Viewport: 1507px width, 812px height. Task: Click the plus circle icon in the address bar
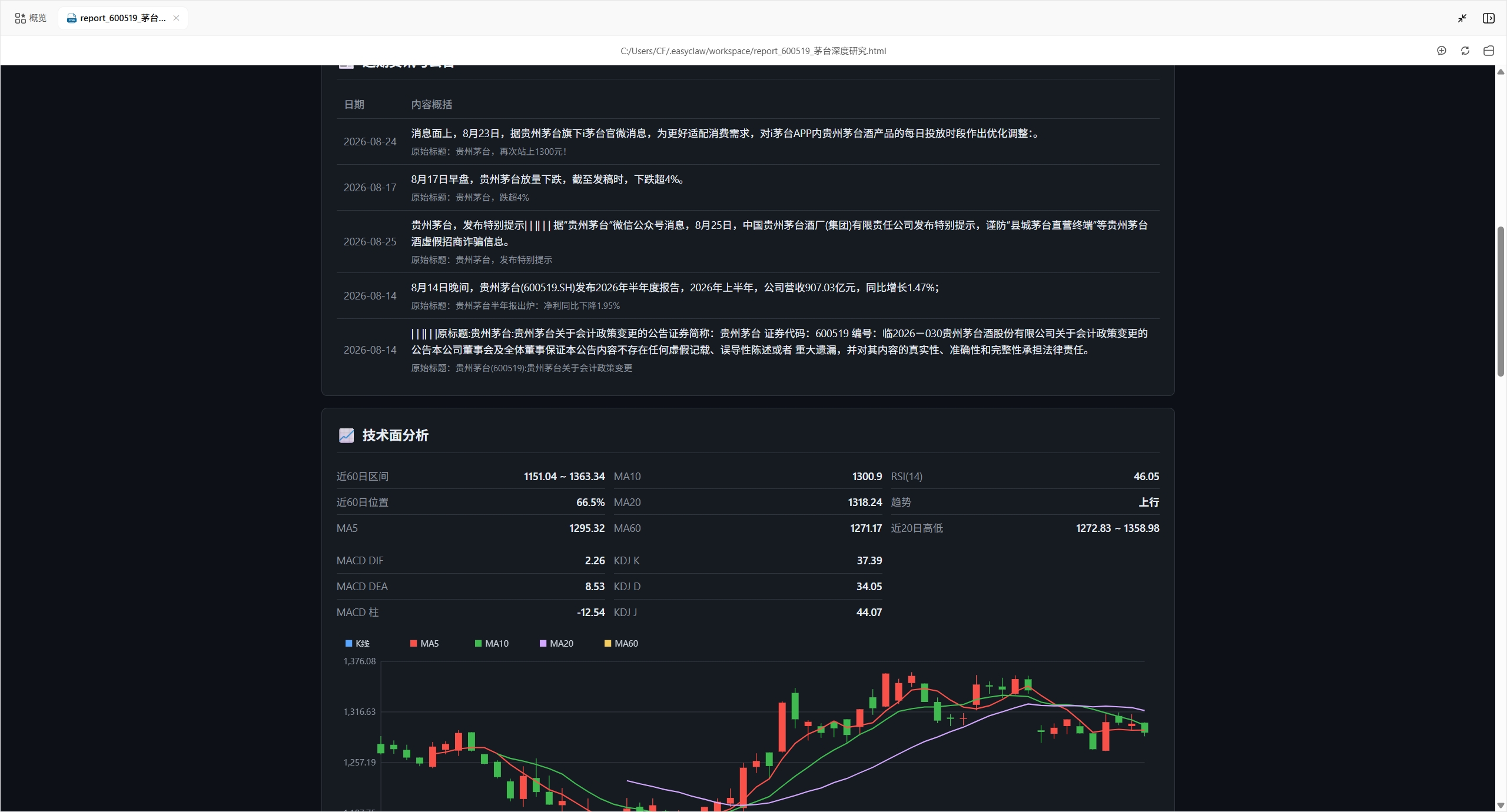(1442, 51)
